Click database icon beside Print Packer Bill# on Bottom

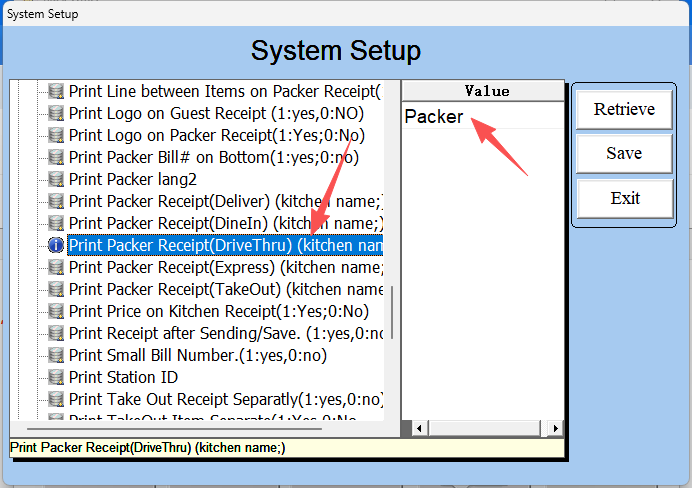pyautogui.click(x=56, y=157)
